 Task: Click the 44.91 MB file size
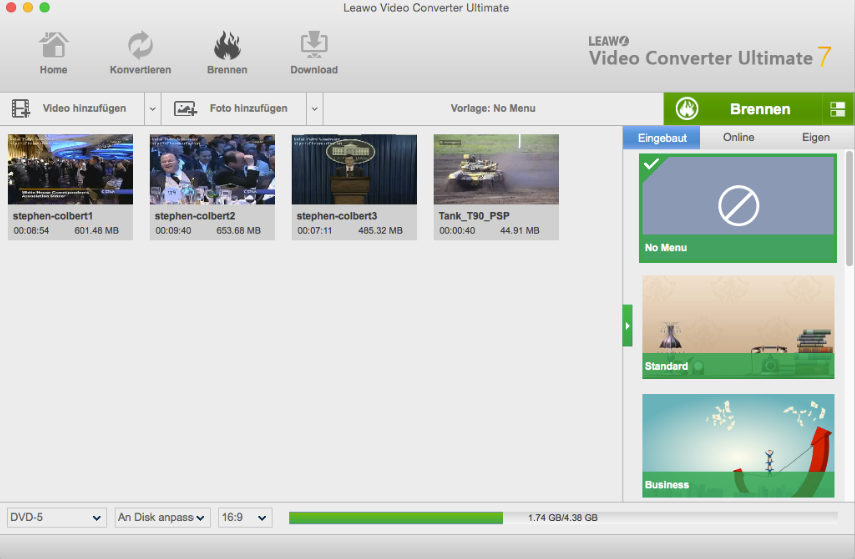point(520,231)
